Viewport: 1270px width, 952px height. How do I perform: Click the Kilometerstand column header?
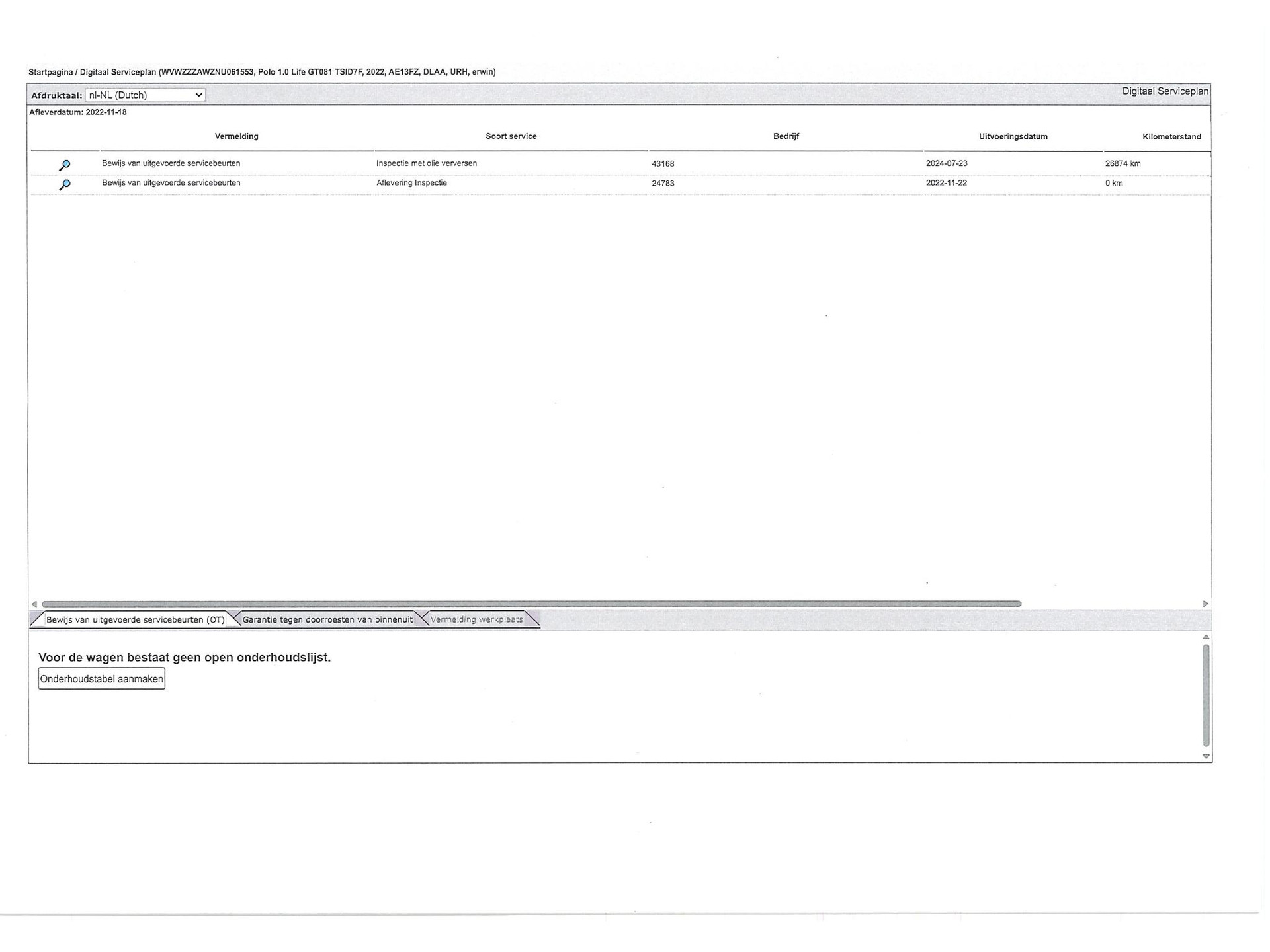[x=1171, y=137]
